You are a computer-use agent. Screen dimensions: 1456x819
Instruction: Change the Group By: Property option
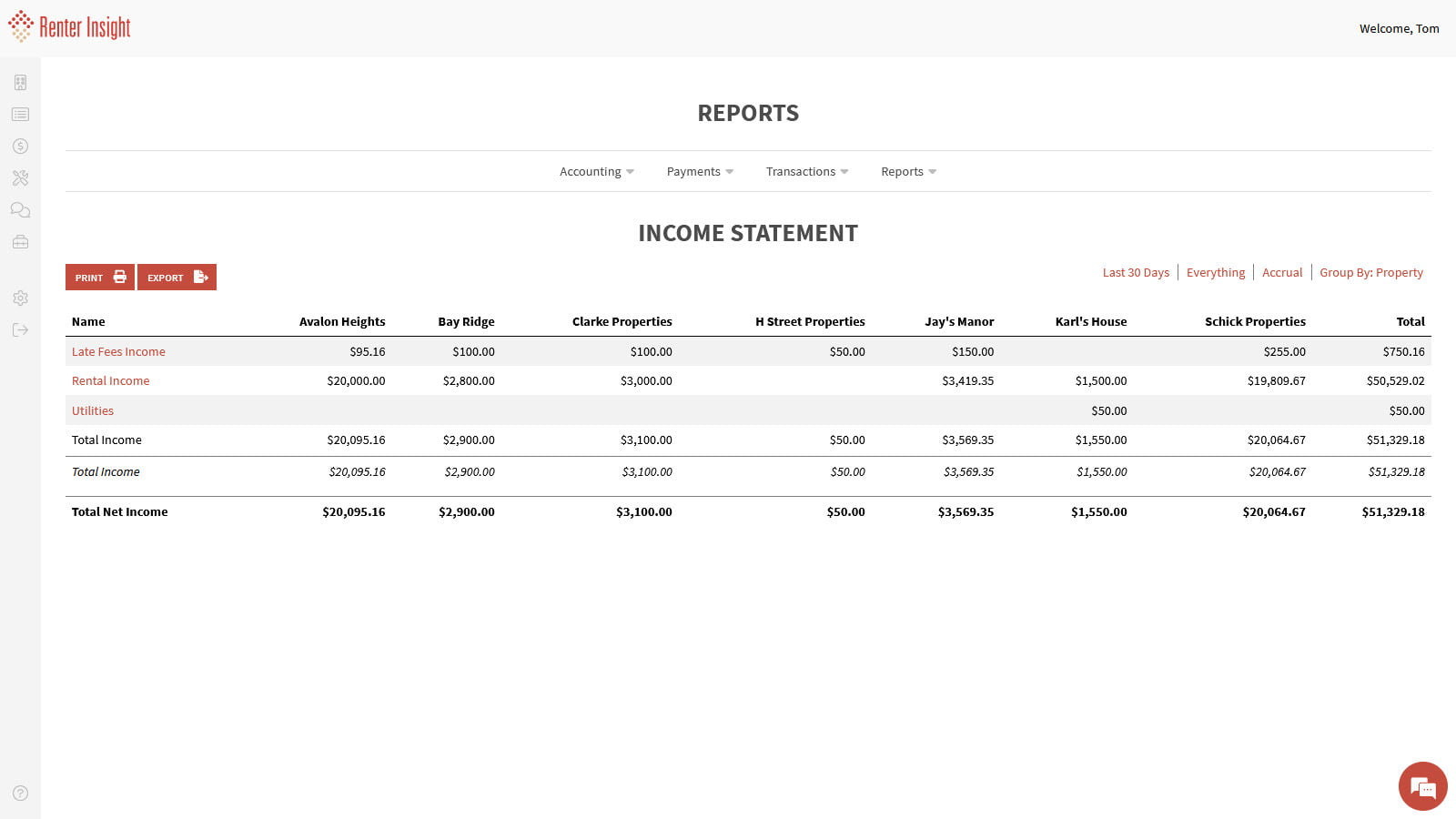click(x=1371, y=273)
